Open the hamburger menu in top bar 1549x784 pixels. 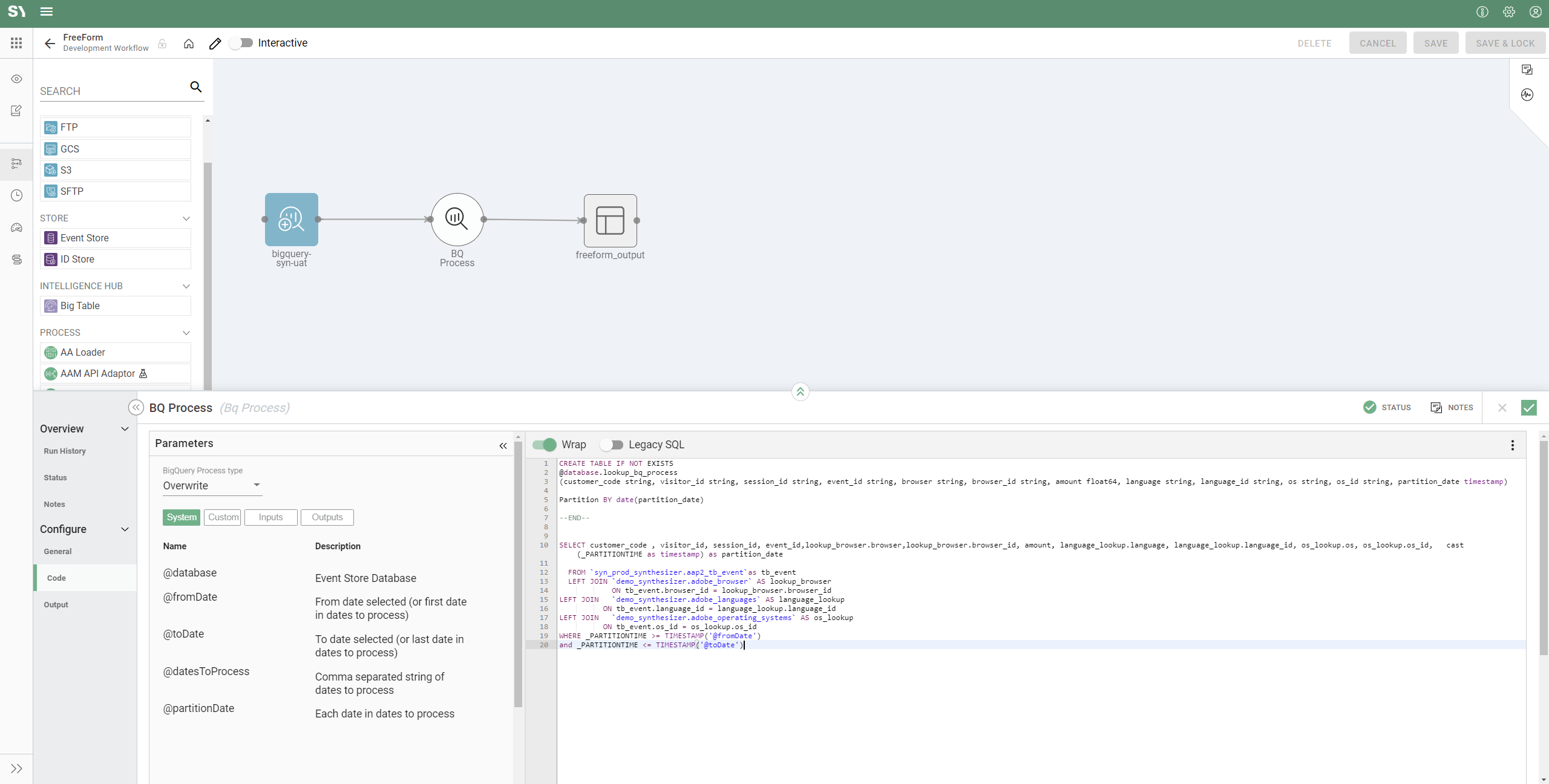coord(47,11)
